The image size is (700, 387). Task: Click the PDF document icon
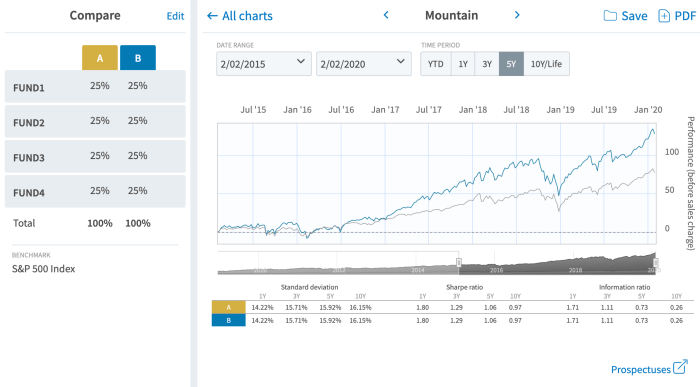664,16
